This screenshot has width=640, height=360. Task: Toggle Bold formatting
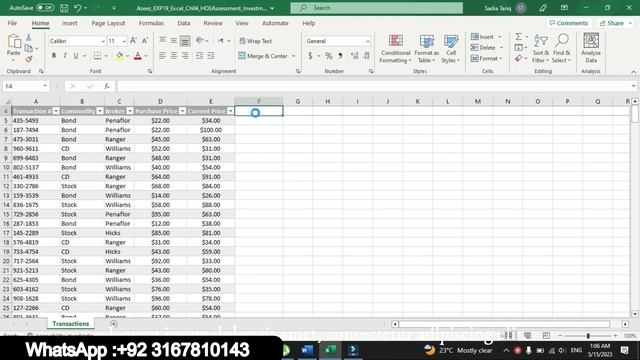tap(53, 56)
